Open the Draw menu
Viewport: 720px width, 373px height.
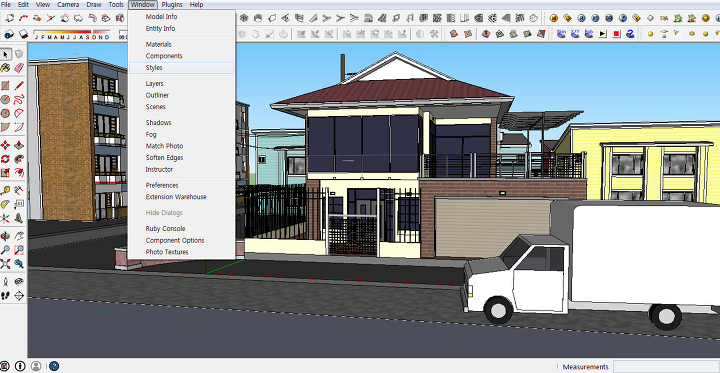coord(94,5)
